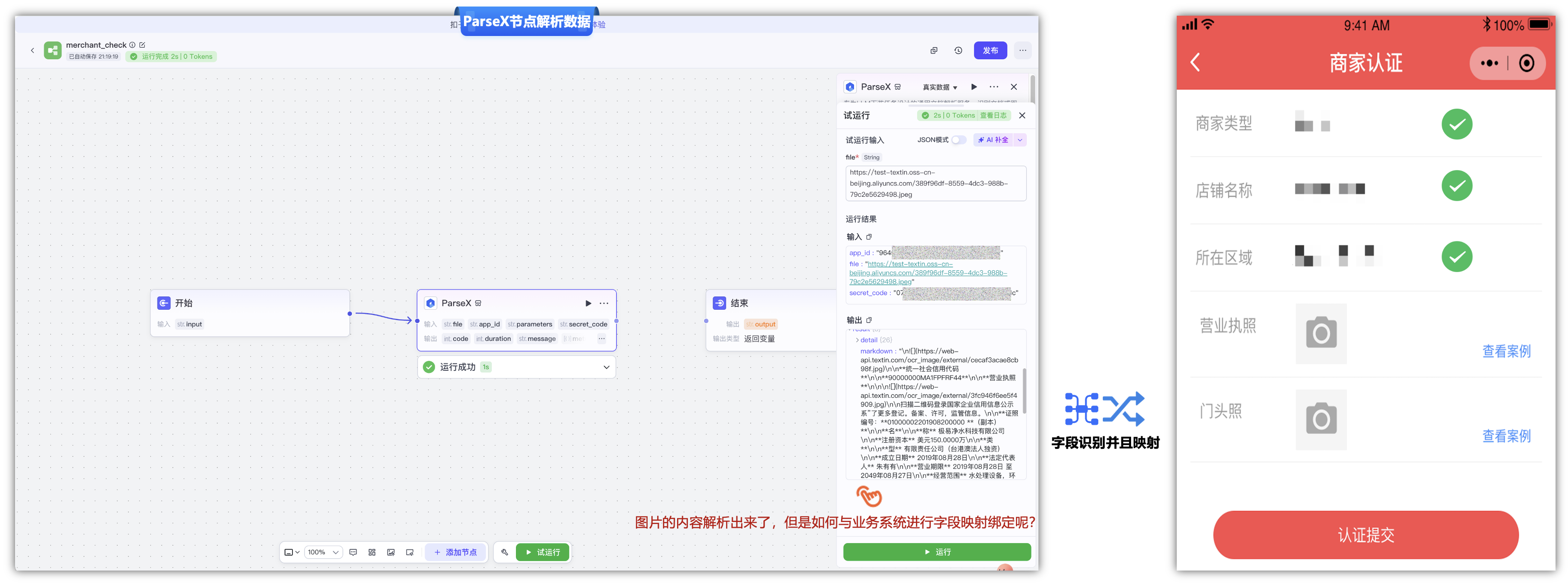Viewport: 1568px width, 586px height.
Task: Click the image upload icon in toolbar
Action: 391,552
